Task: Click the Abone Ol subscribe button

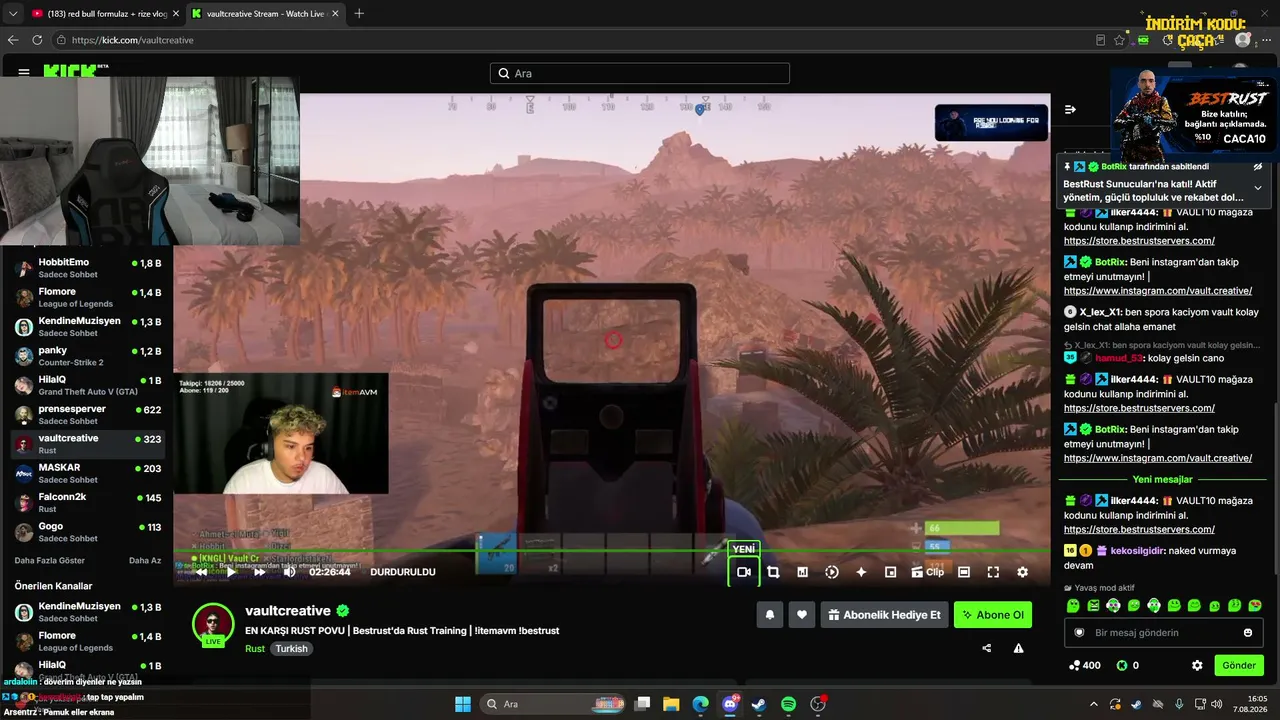Action: point(993,615)
